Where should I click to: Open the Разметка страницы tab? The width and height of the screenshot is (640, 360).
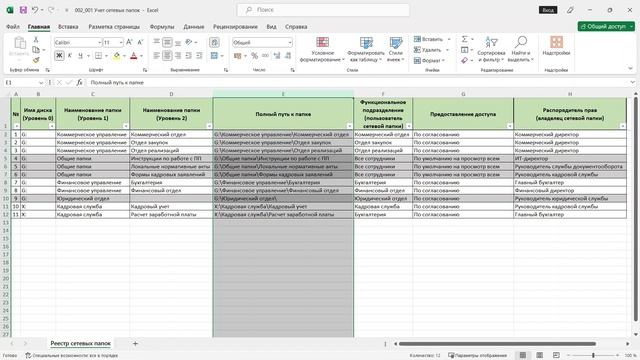coord(114,27)
